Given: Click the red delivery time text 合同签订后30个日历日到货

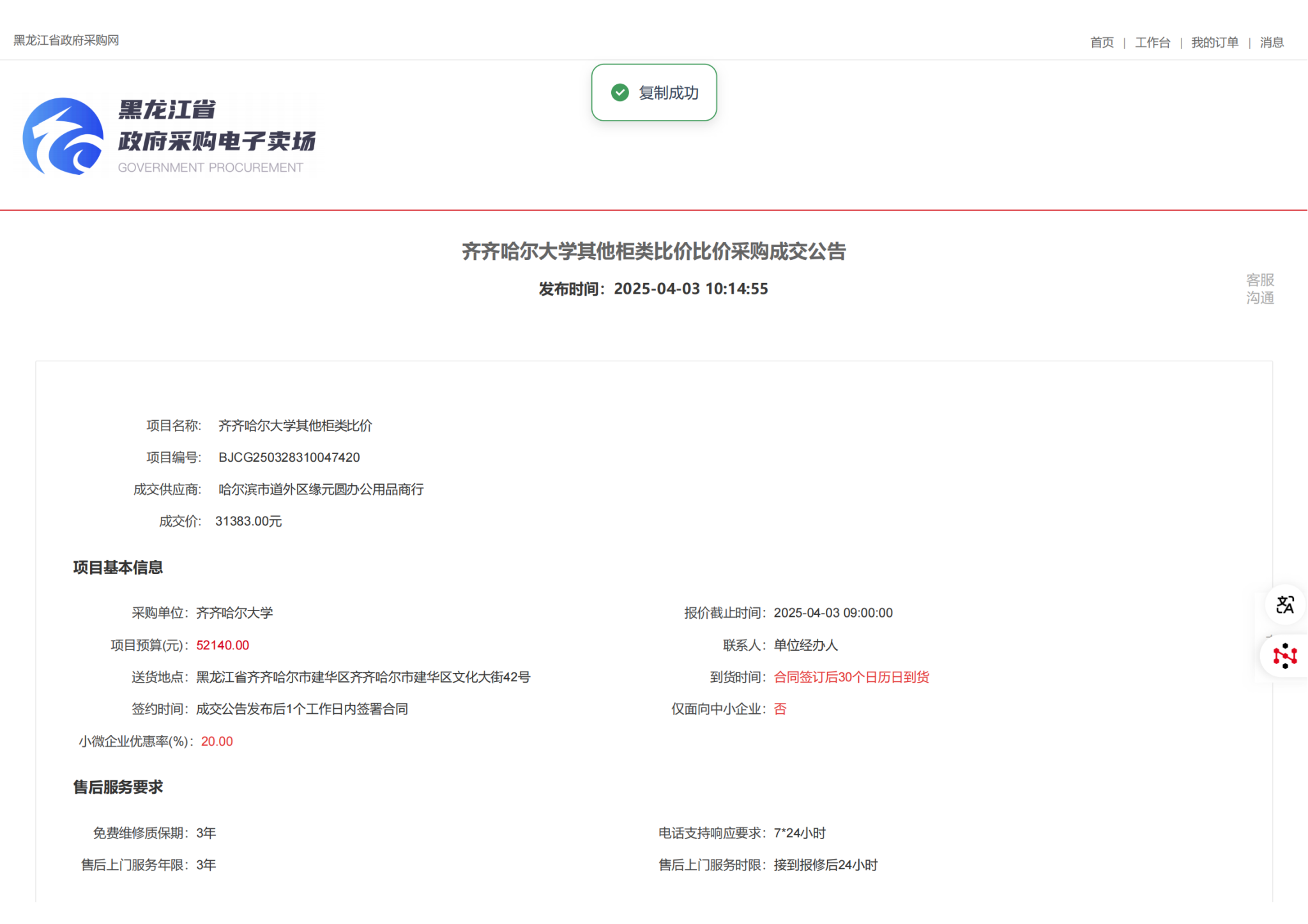Looking at the screenshot, I should pos(851,677).
